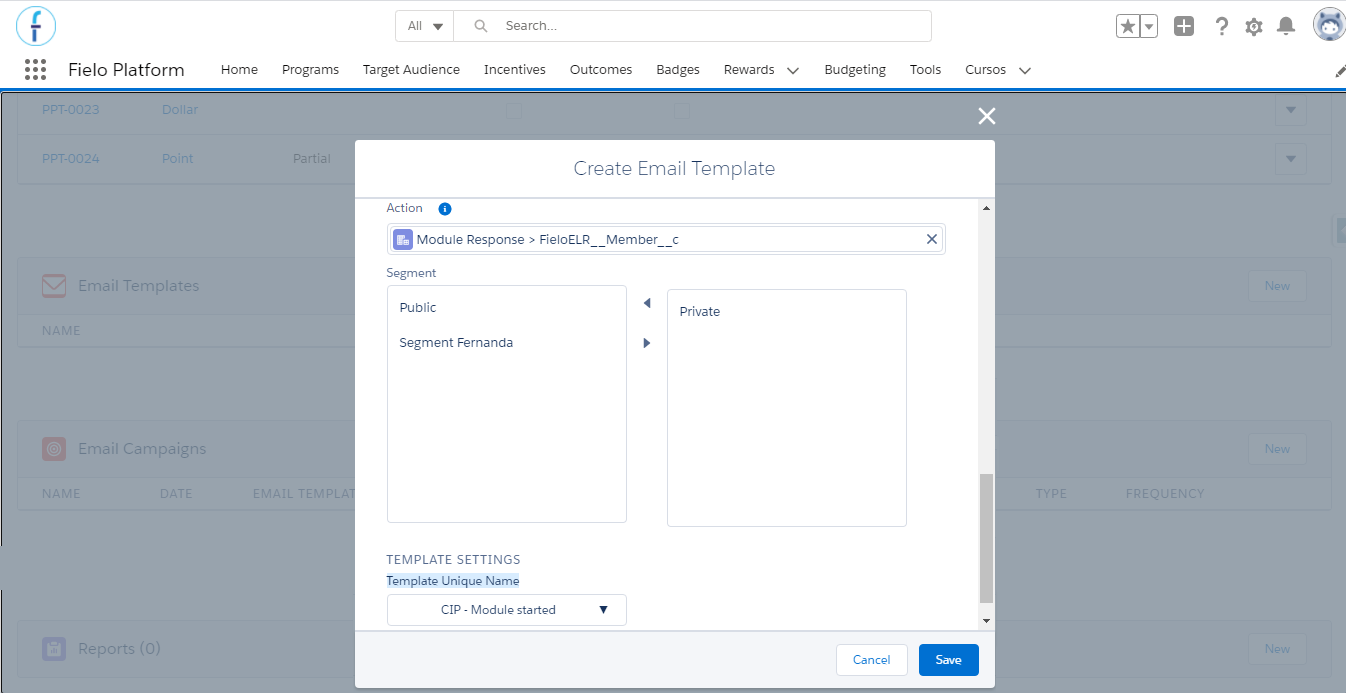
Task: Open the Notifications bell icon
Action: click(x=1287, y=27)
